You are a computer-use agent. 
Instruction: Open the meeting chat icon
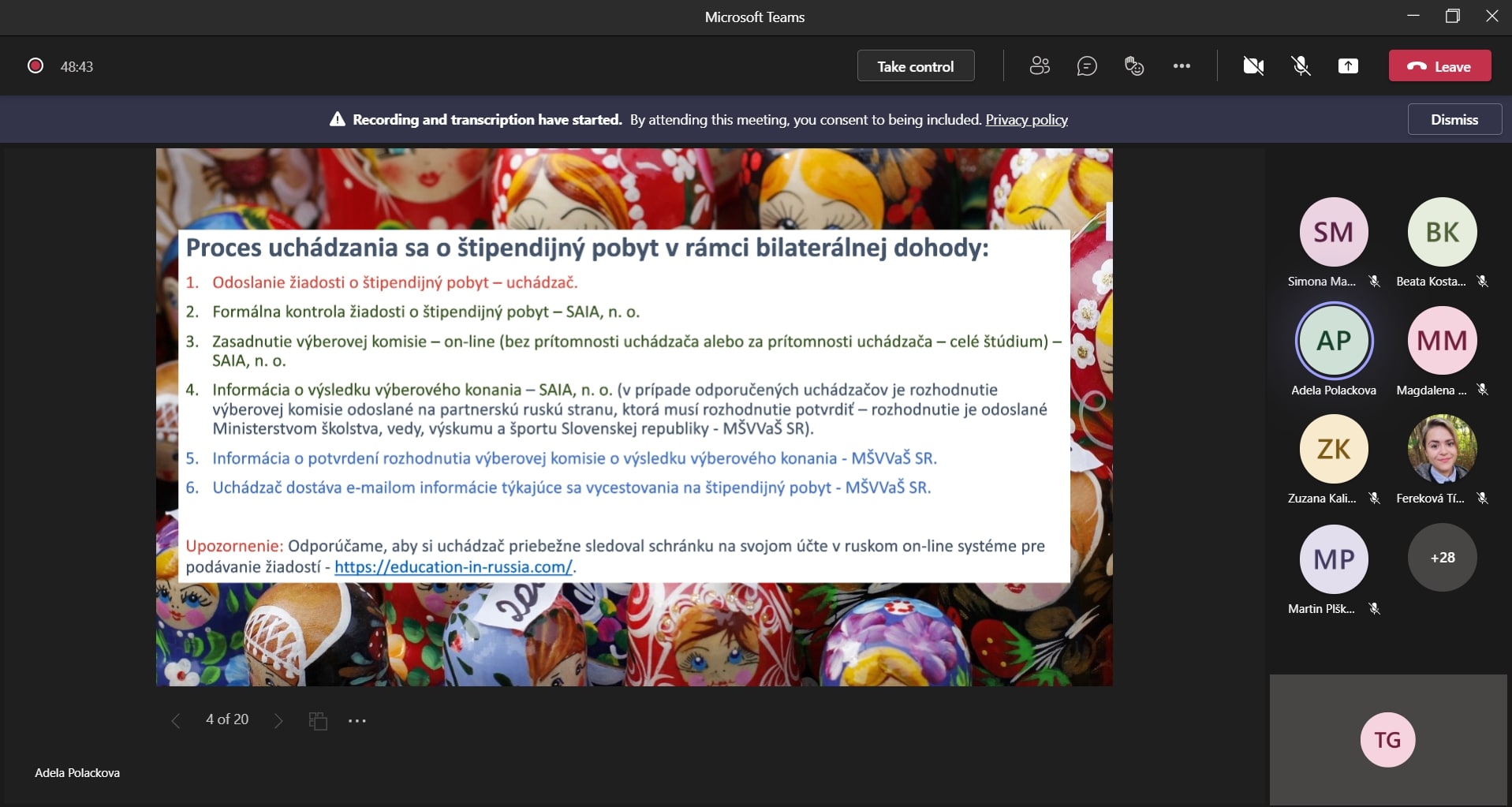coord(1087,66)
